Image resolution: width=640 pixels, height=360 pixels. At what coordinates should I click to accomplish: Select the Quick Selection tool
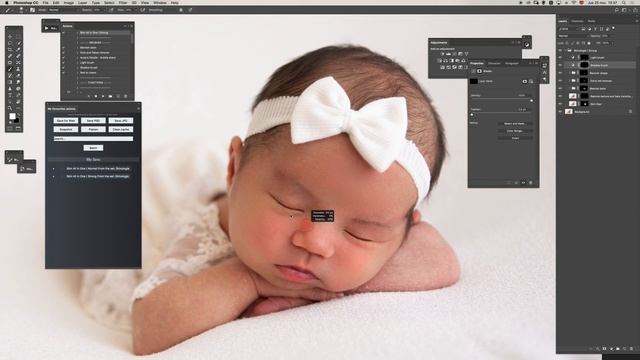pyautogui.click(x=18, y=43)
